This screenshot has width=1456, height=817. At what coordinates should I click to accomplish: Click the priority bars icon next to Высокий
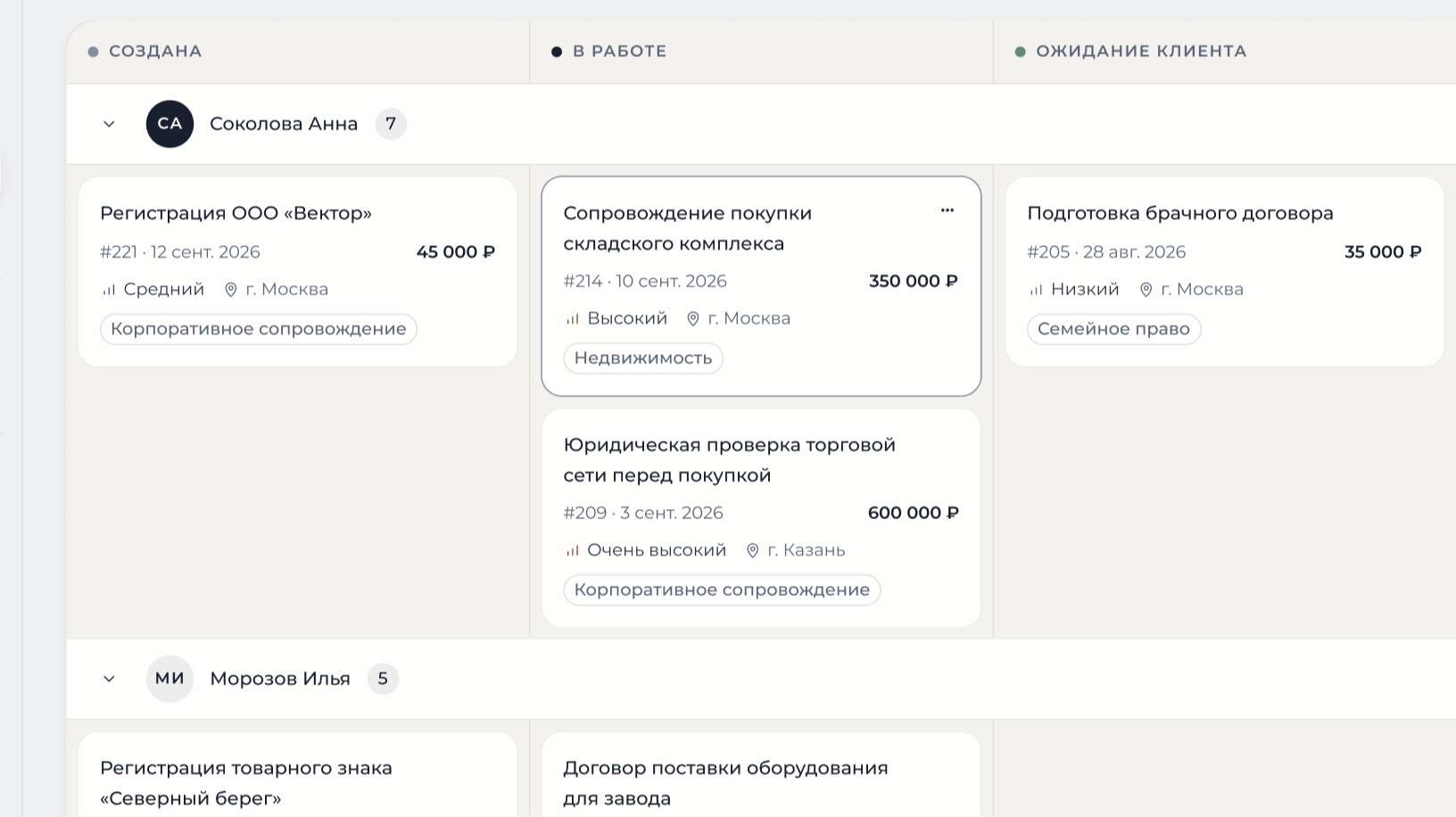[573, 319]
